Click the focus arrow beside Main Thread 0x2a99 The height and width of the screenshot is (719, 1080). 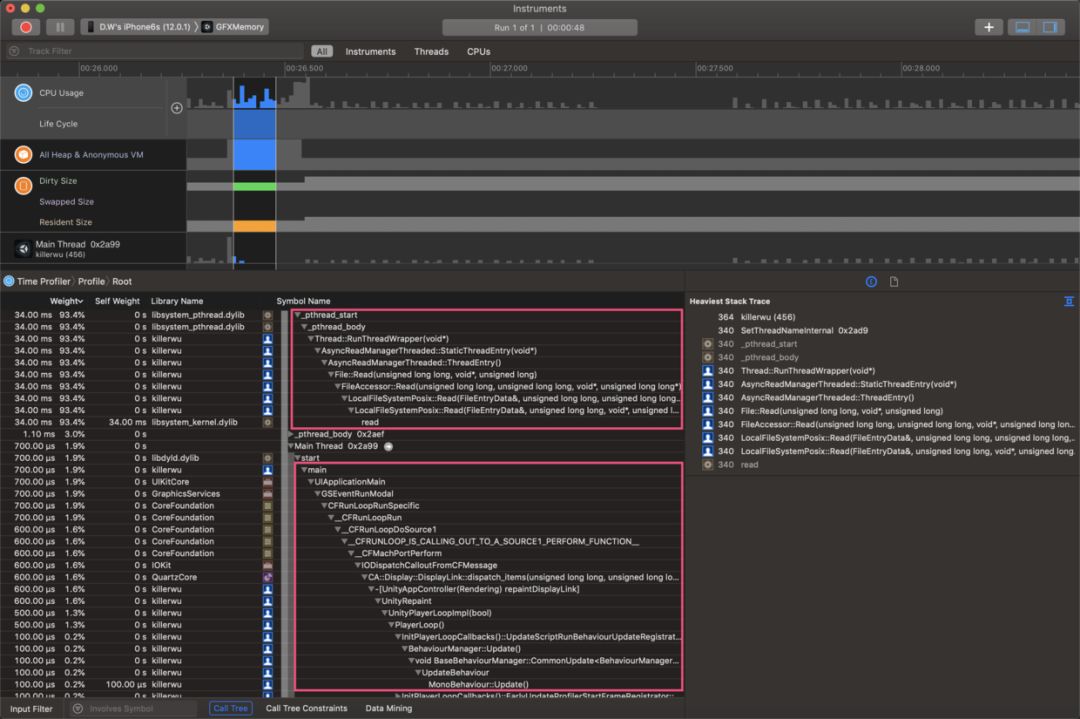388,447
